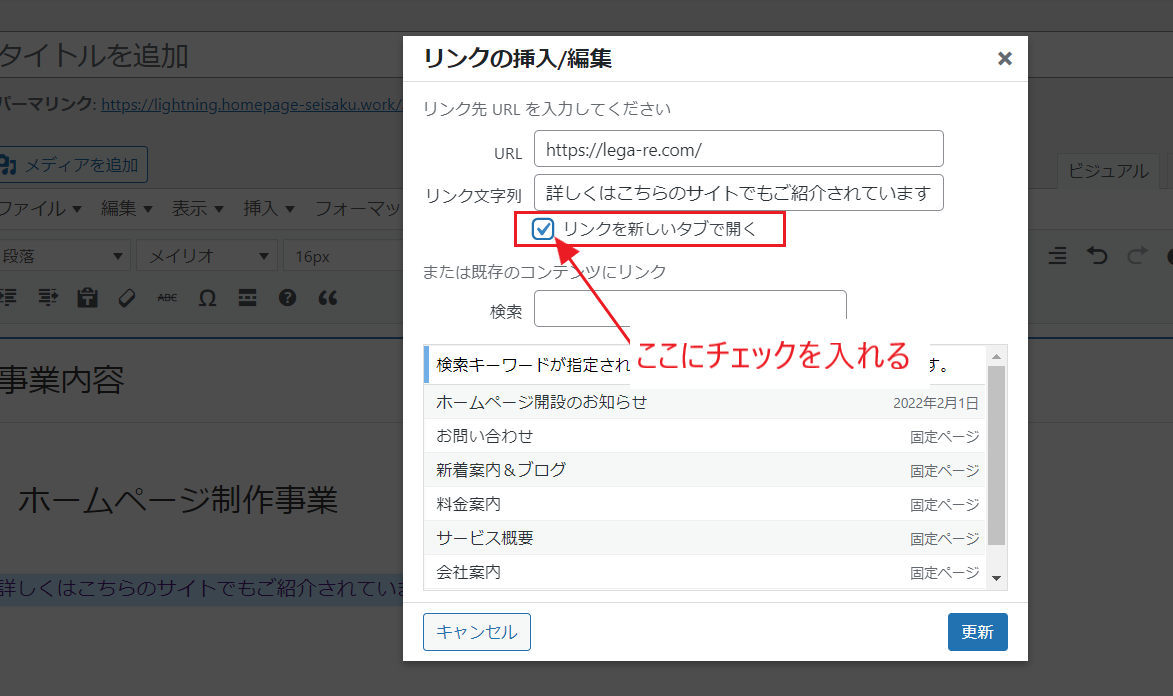Click the align right icon
The width and height of the screenshot is (1173, 696).
1058,256
